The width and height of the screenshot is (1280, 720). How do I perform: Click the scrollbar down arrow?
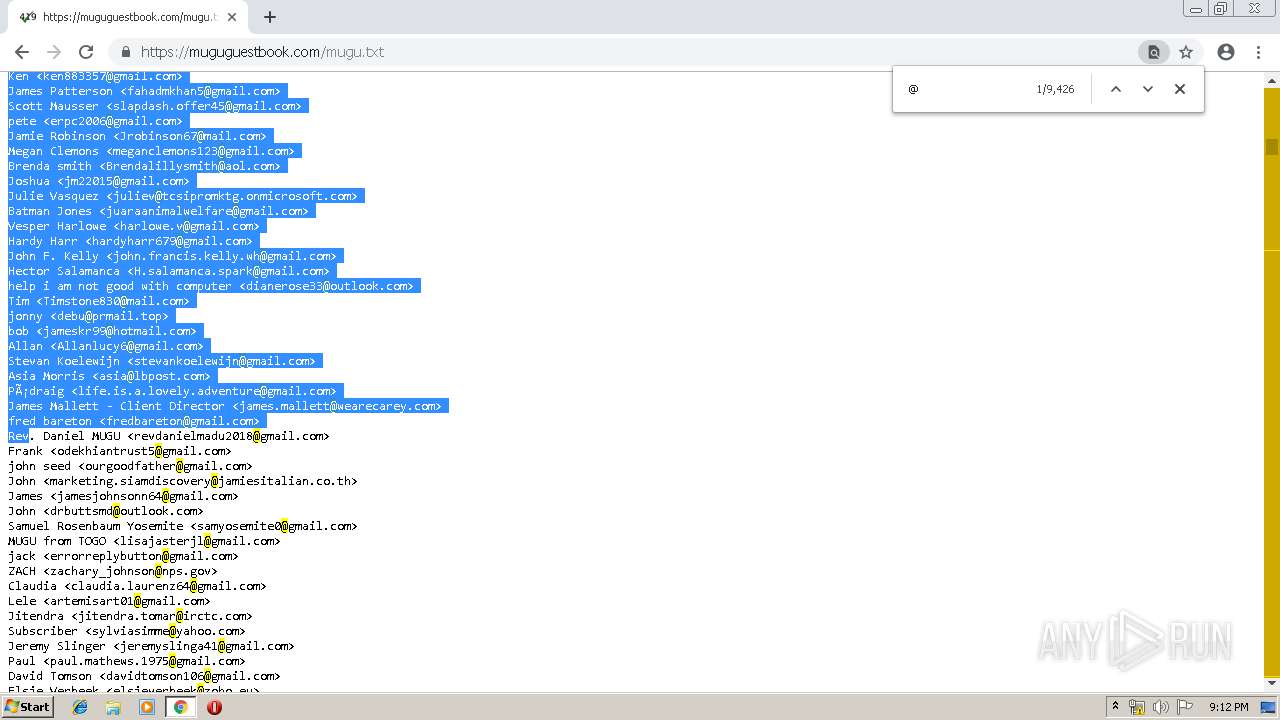coord(1272,682)
